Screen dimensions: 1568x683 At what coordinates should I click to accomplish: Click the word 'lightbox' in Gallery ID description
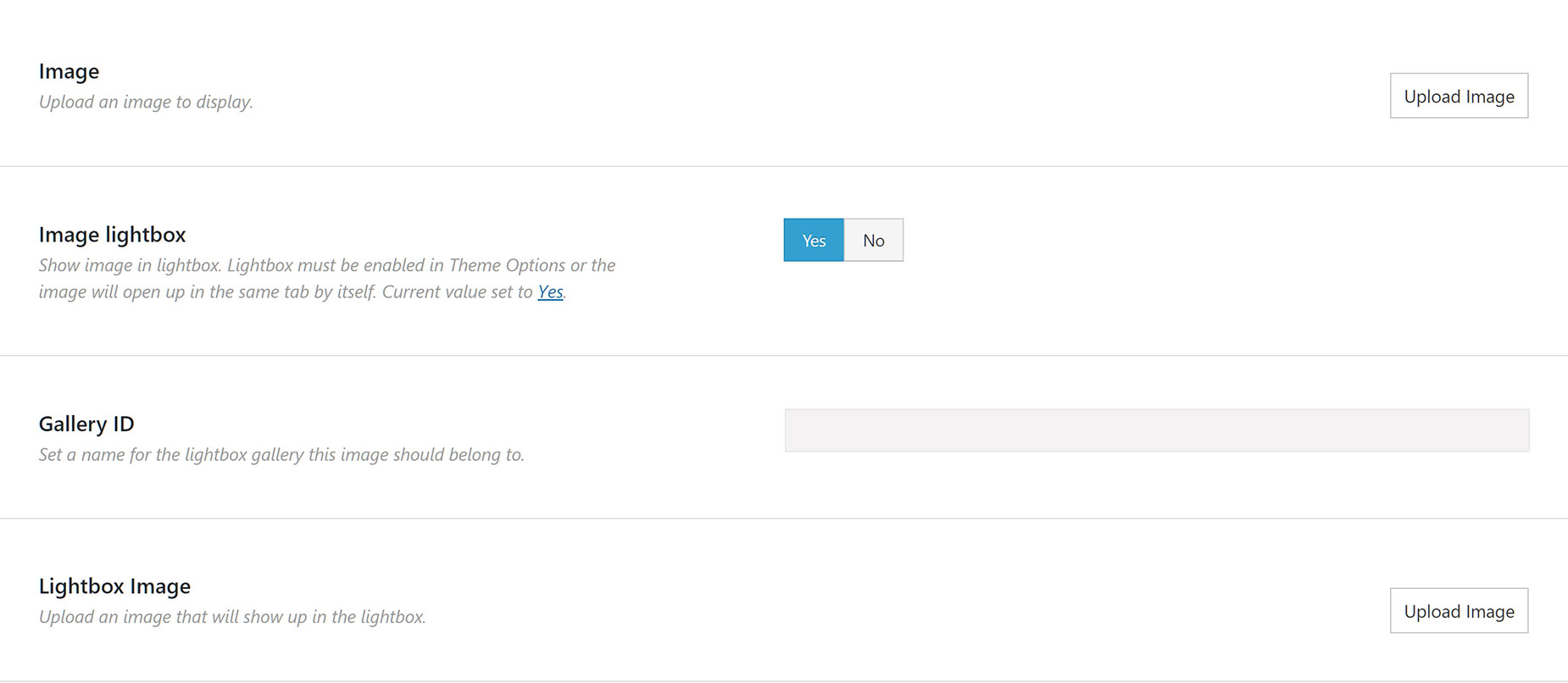tap(215, 454)
